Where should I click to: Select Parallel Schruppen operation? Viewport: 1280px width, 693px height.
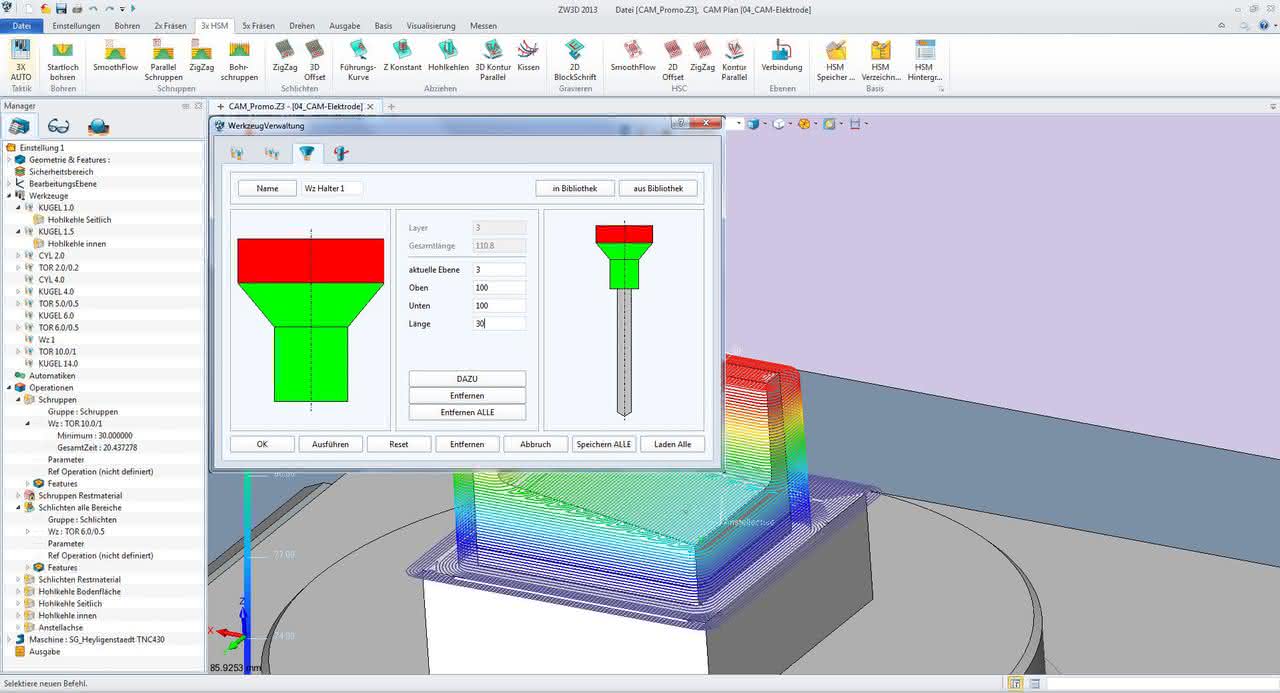click(x=163, y=60)
